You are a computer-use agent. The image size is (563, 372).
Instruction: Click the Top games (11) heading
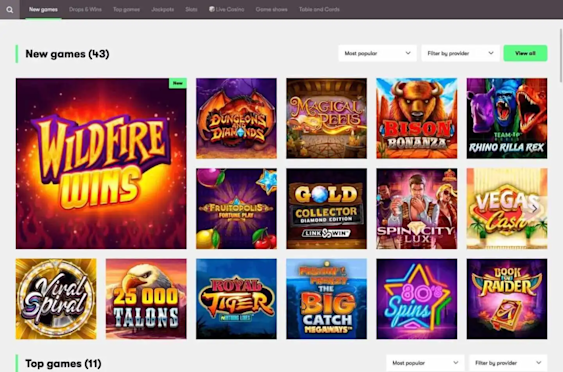pos(63,363)
